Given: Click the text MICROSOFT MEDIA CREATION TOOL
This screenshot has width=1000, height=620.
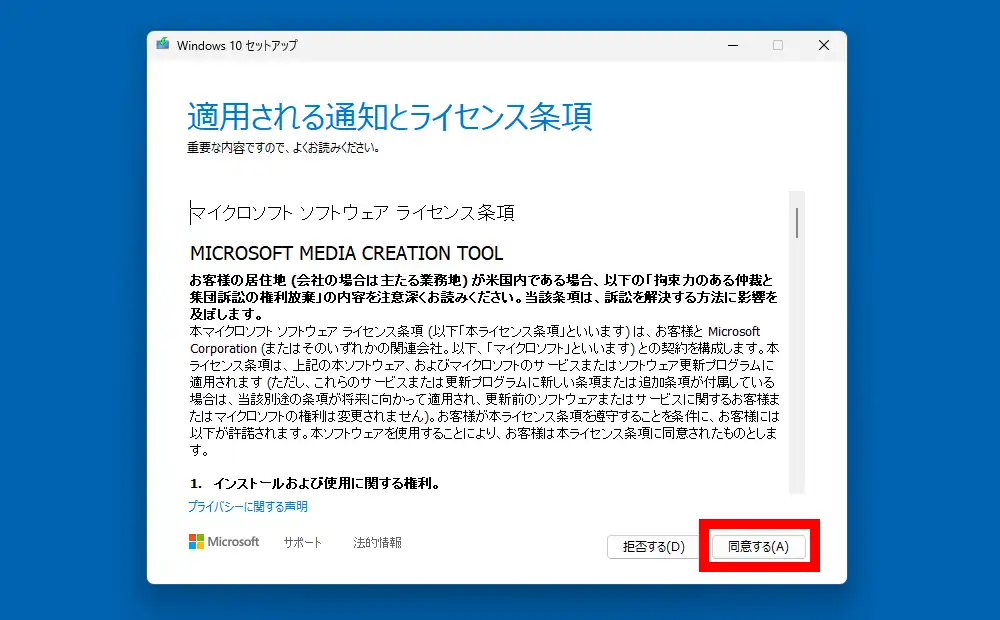Looking at the screenshot, I should (x=346, y=253).
